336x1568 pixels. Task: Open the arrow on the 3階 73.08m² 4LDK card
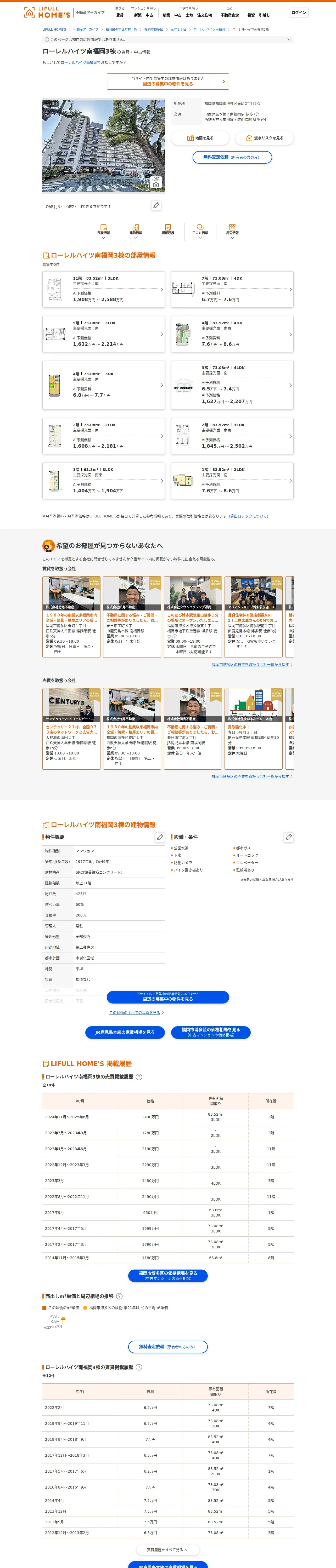tap(290, 385)
